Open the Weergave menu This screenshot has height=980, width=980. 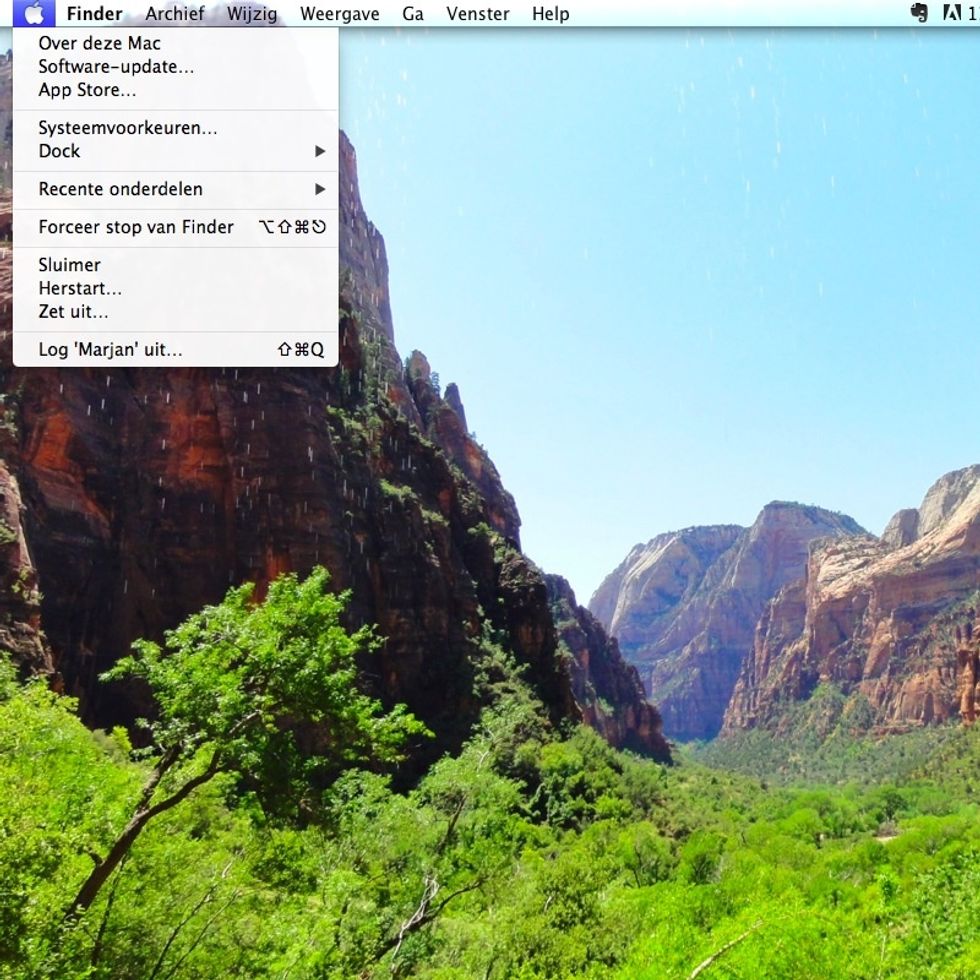tap(339, 14)
